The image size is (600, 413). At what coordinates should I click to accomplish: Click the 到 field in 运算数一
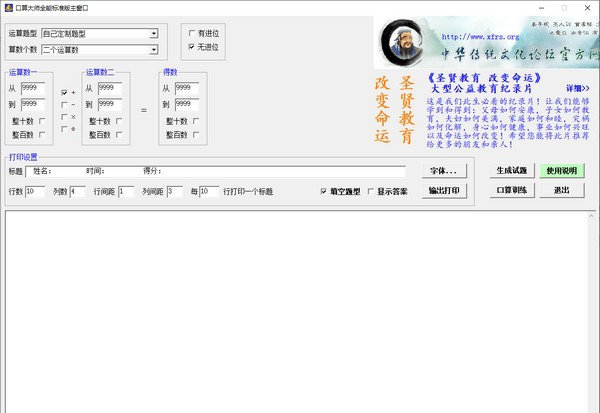[33, 104]
